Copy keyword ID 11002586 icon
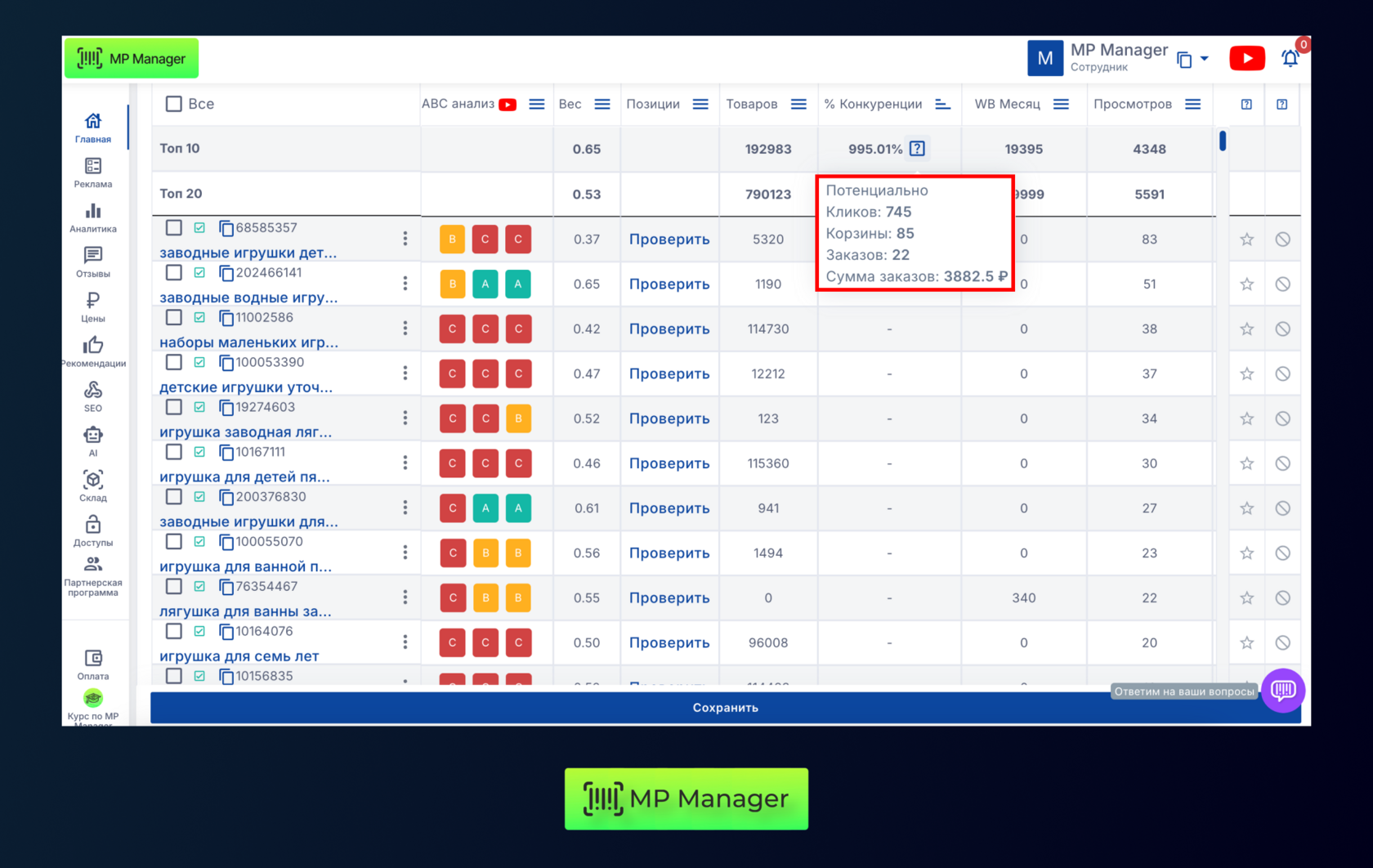 click(x=226, y=318)
